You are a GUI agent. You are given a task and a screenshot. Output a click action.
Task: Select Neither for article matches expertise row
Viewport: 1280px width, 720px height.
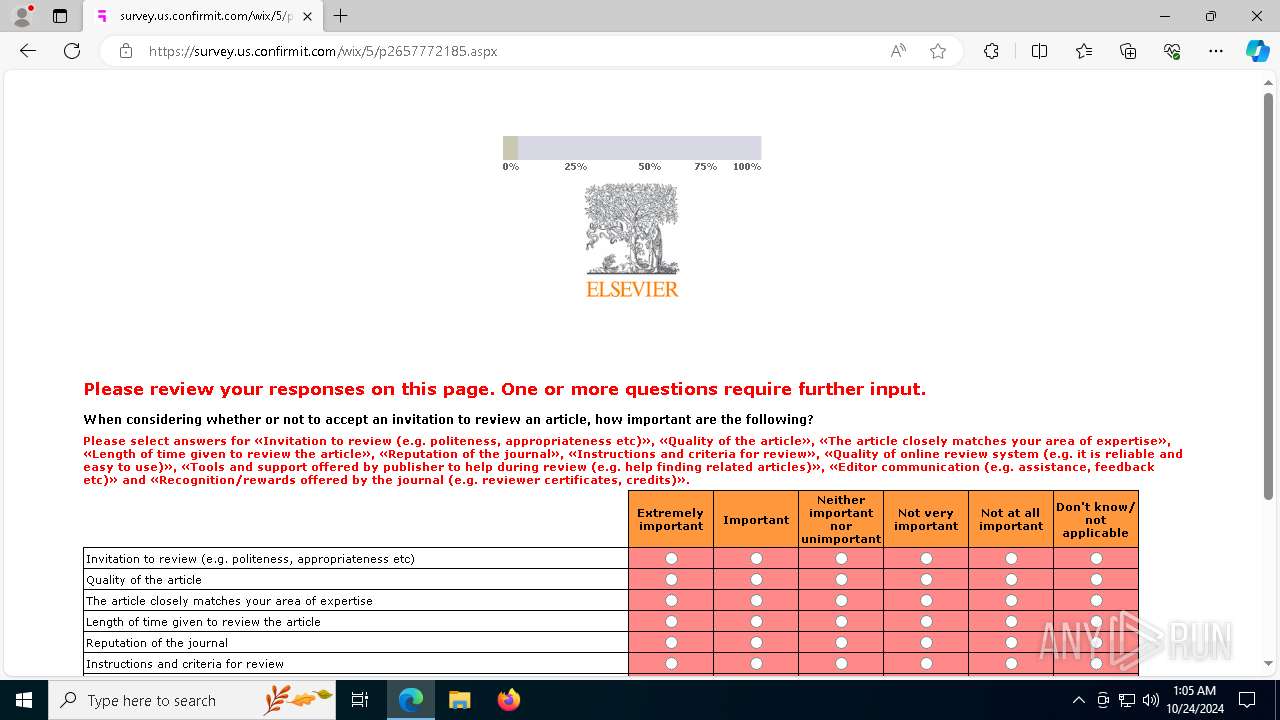tap(841, 601)
